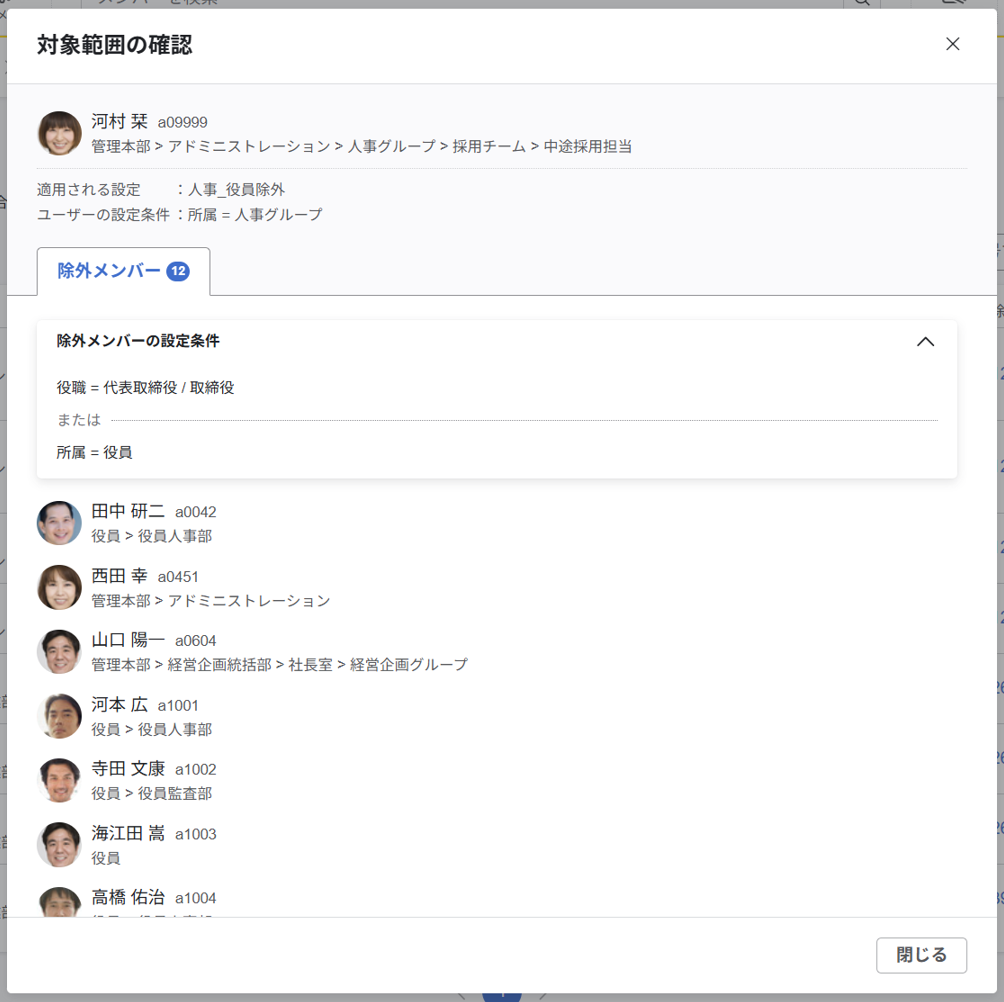Screen dimensions: 1004x1002
Task: Click the 除外メンバーの設定条件 header title
Action: coord(138,341)
